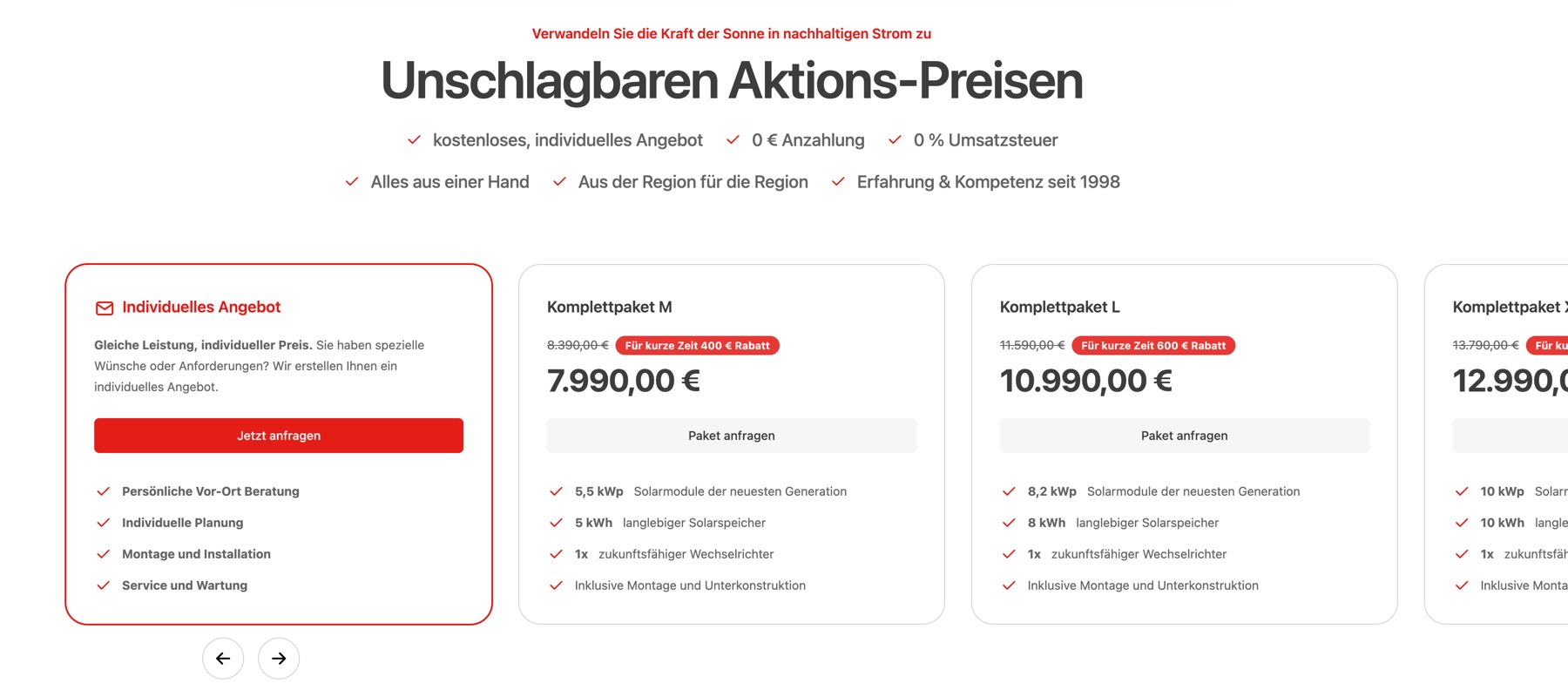1568x697 pixels.
Task: Click checkmark beside 8 kWh langlebiger Solarspeicher
Action: [1009, 523]
